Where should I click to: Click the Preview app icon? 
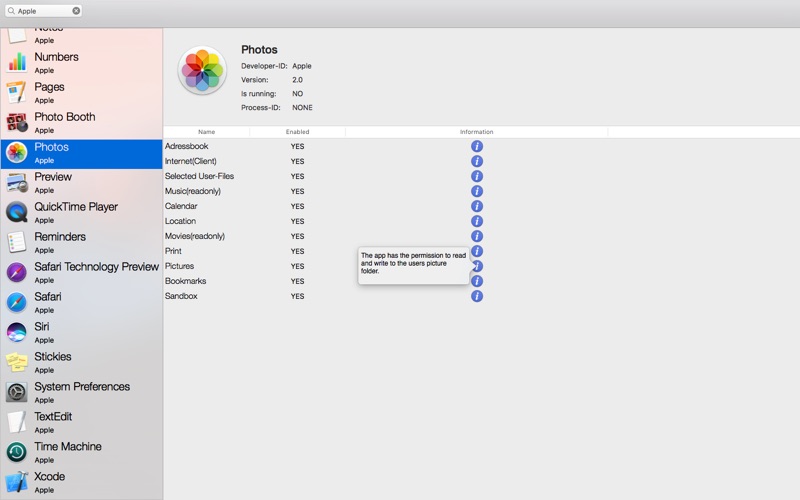pyautogui.click(x=17, y=182)
